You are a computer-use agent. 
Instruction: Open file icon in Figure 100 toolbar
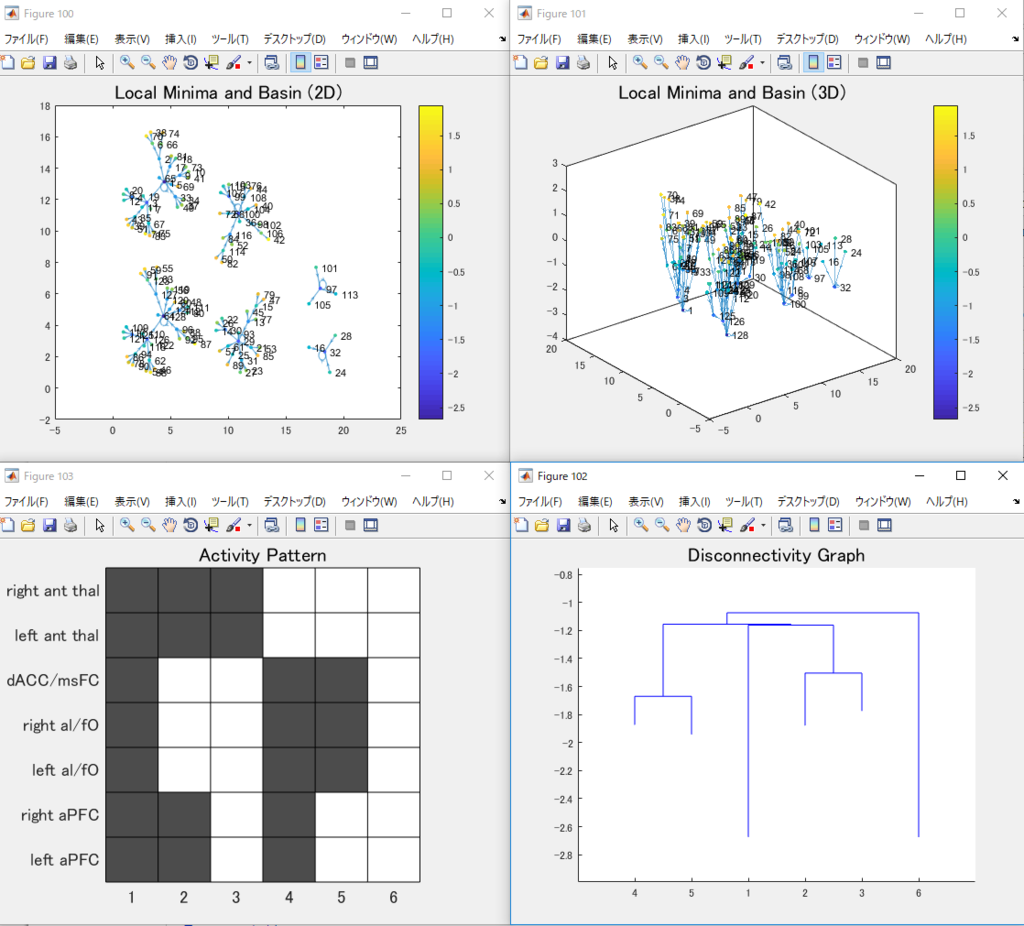28,63
